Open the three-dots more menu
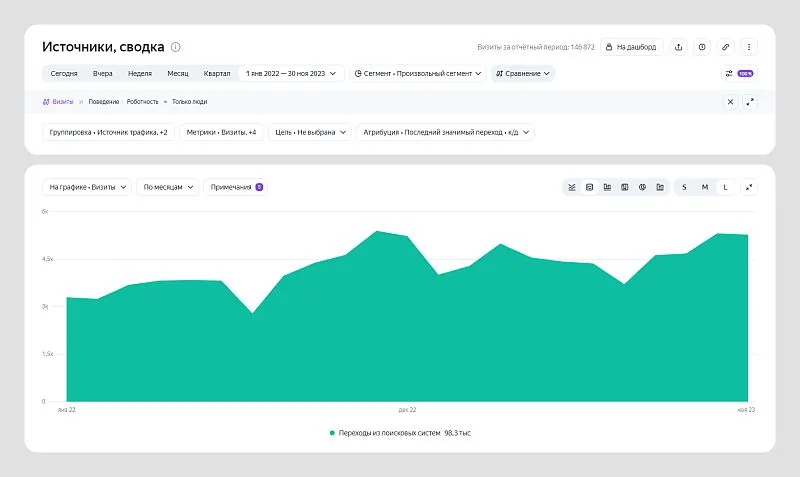 click(749, 47)
